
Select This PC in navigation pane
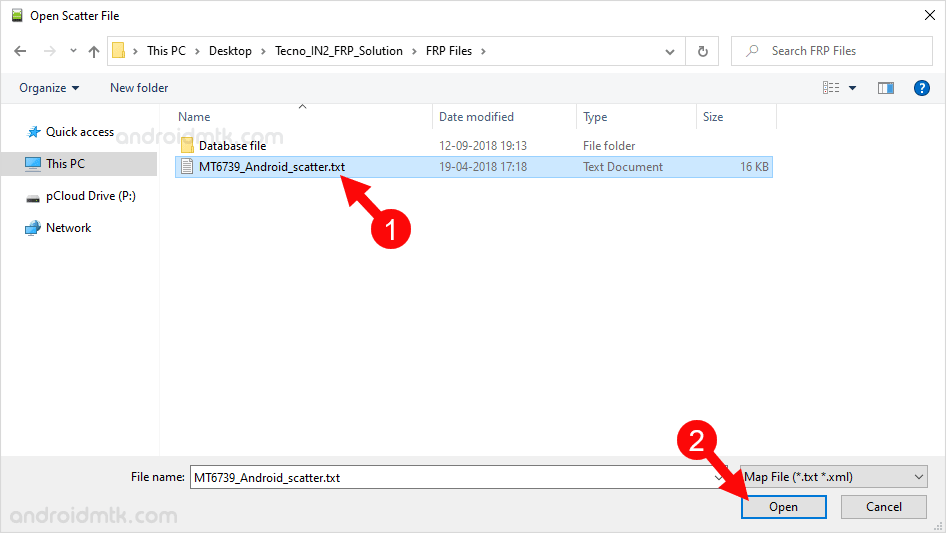(x=65, y=164)
